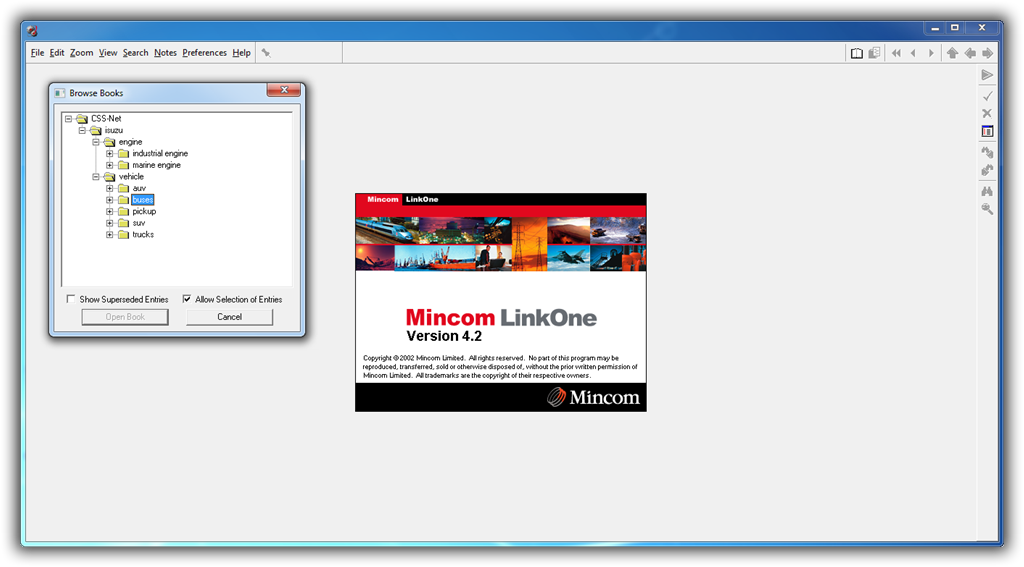This screenshot has width=1024, height=567.
Task: Select the pickup entry in tree
Action: pyautogui.click(x=144, y=212)
